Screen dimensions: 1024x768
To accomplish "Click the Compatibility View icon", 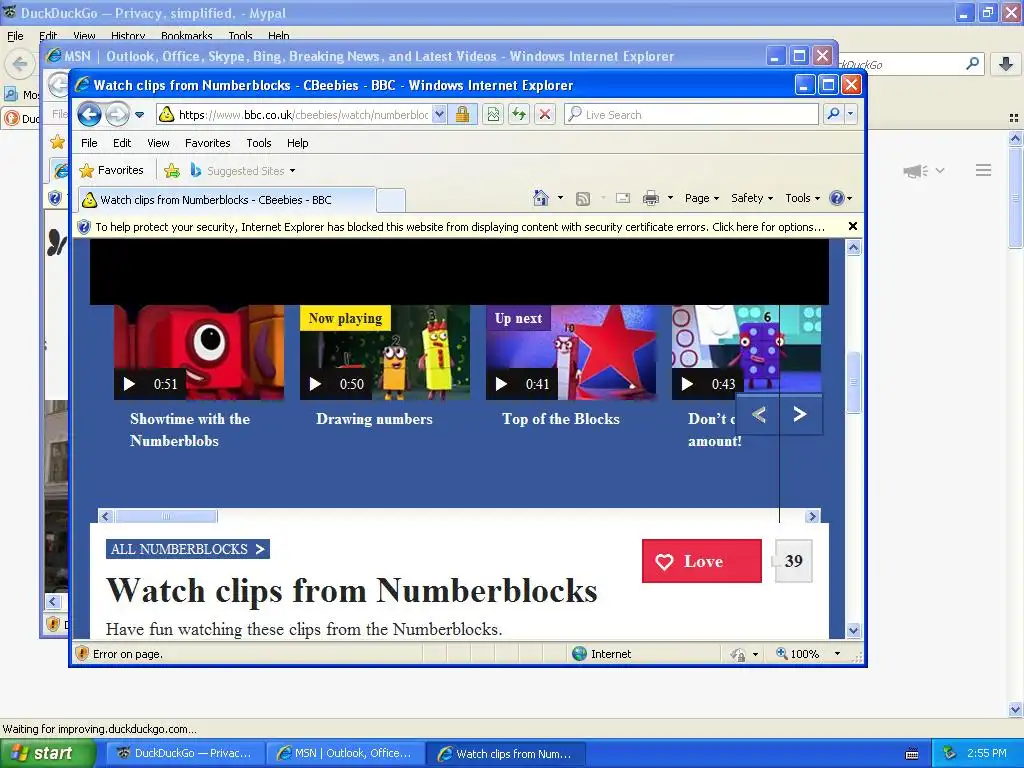I will coord(493,115).
